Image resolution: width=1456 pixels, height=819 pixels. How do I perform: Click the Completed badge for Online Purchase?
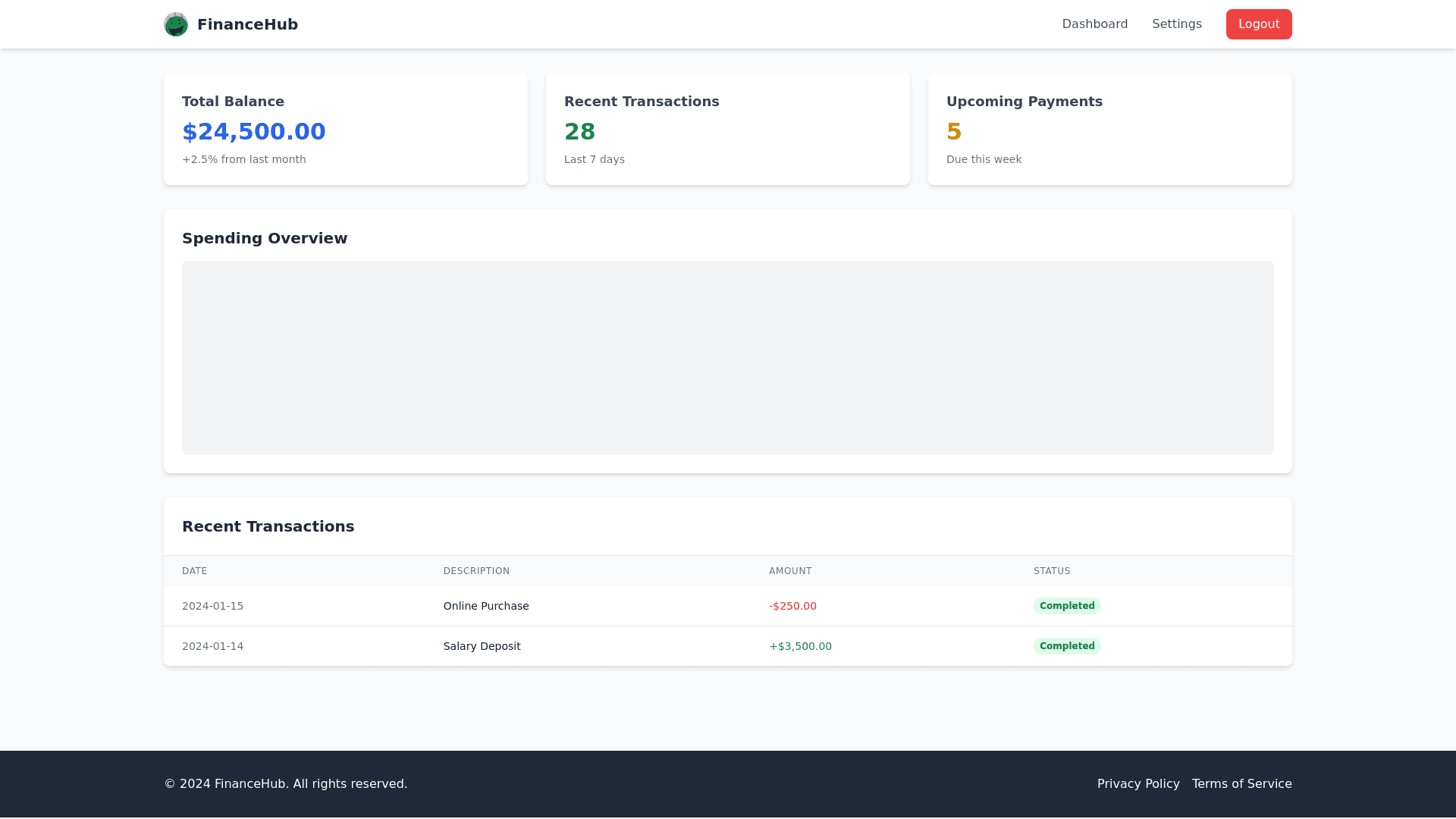pos(1067,605)
